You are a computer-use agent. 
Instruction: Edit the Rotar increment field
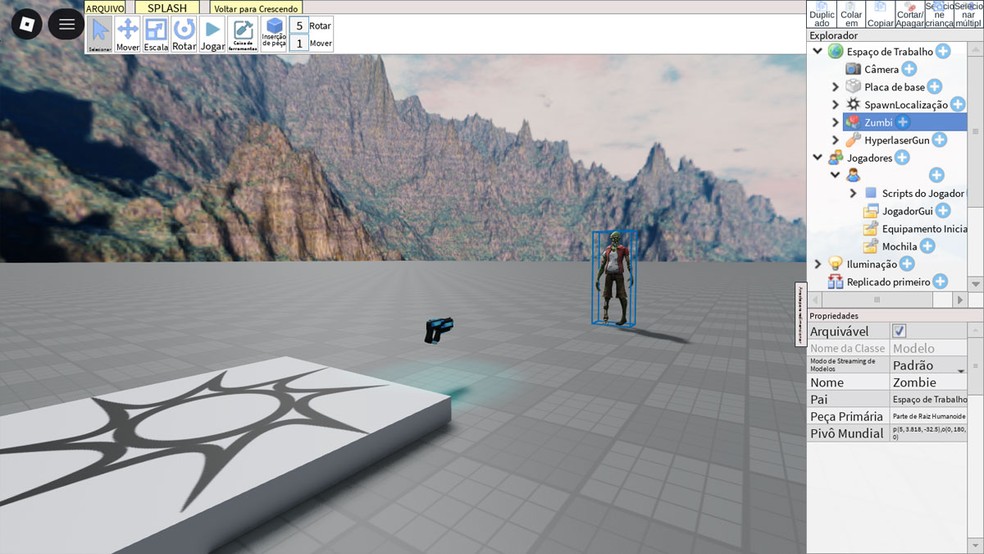coord(299,26)
